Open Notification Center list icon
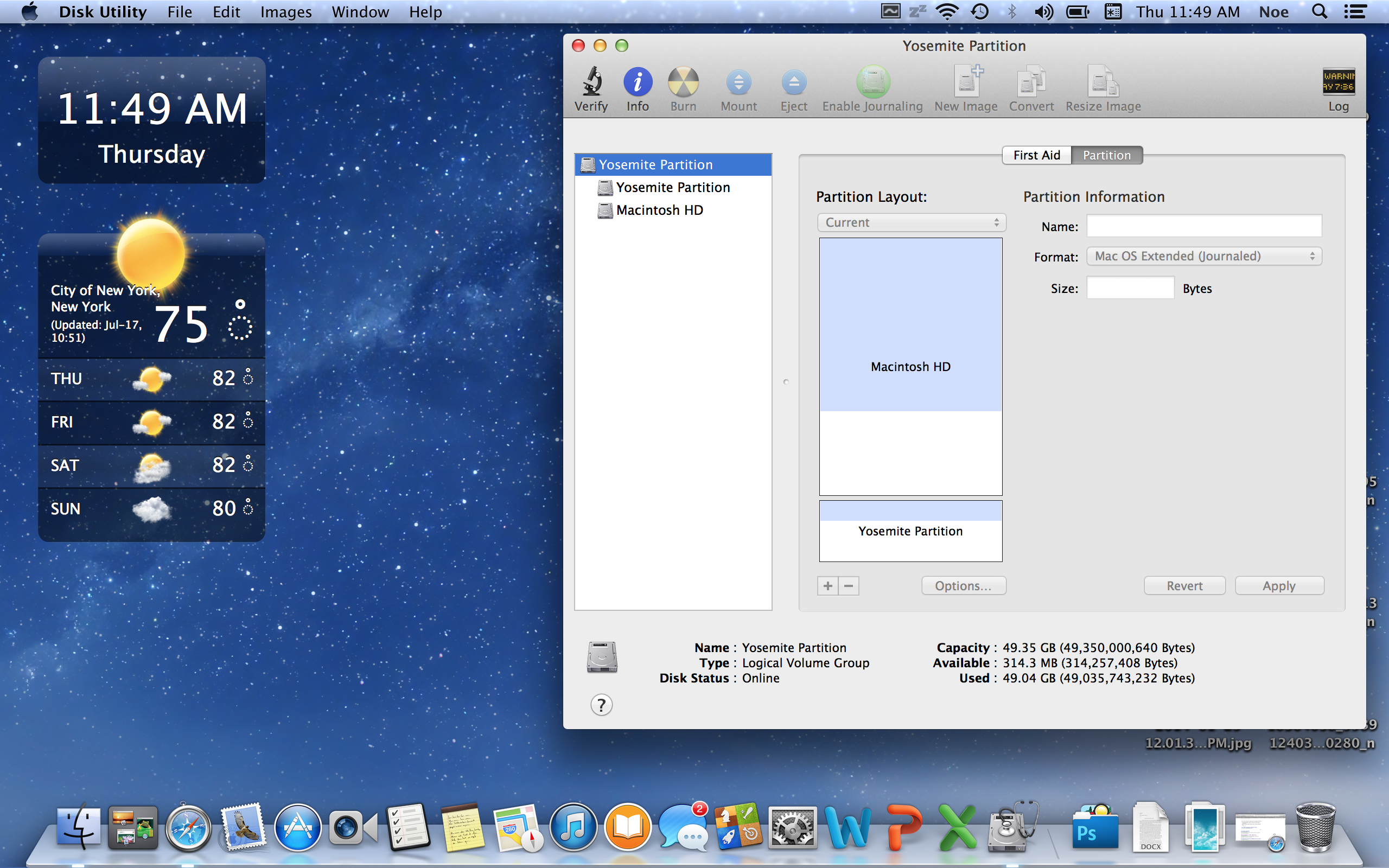The image size is (1389, 868). point(1355,11)
